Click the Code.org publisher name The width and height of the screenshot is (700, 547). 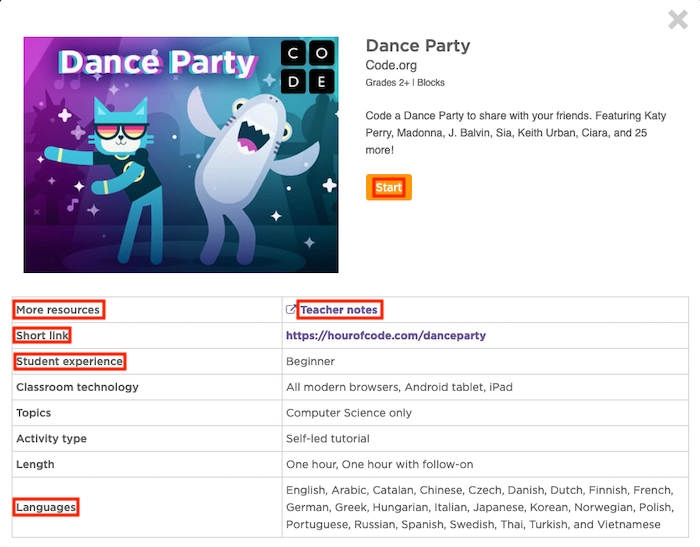(x=391, y=65)
